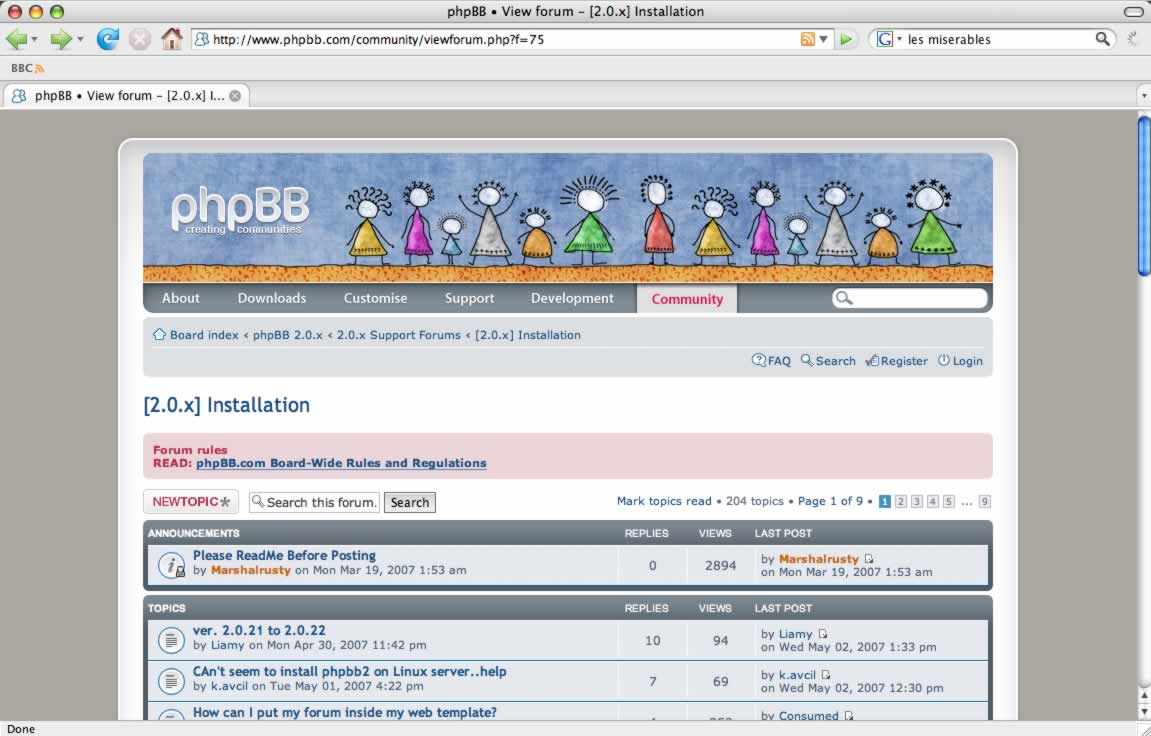
Task: Go back with the browser Back arrow
Action: point(16,39)
